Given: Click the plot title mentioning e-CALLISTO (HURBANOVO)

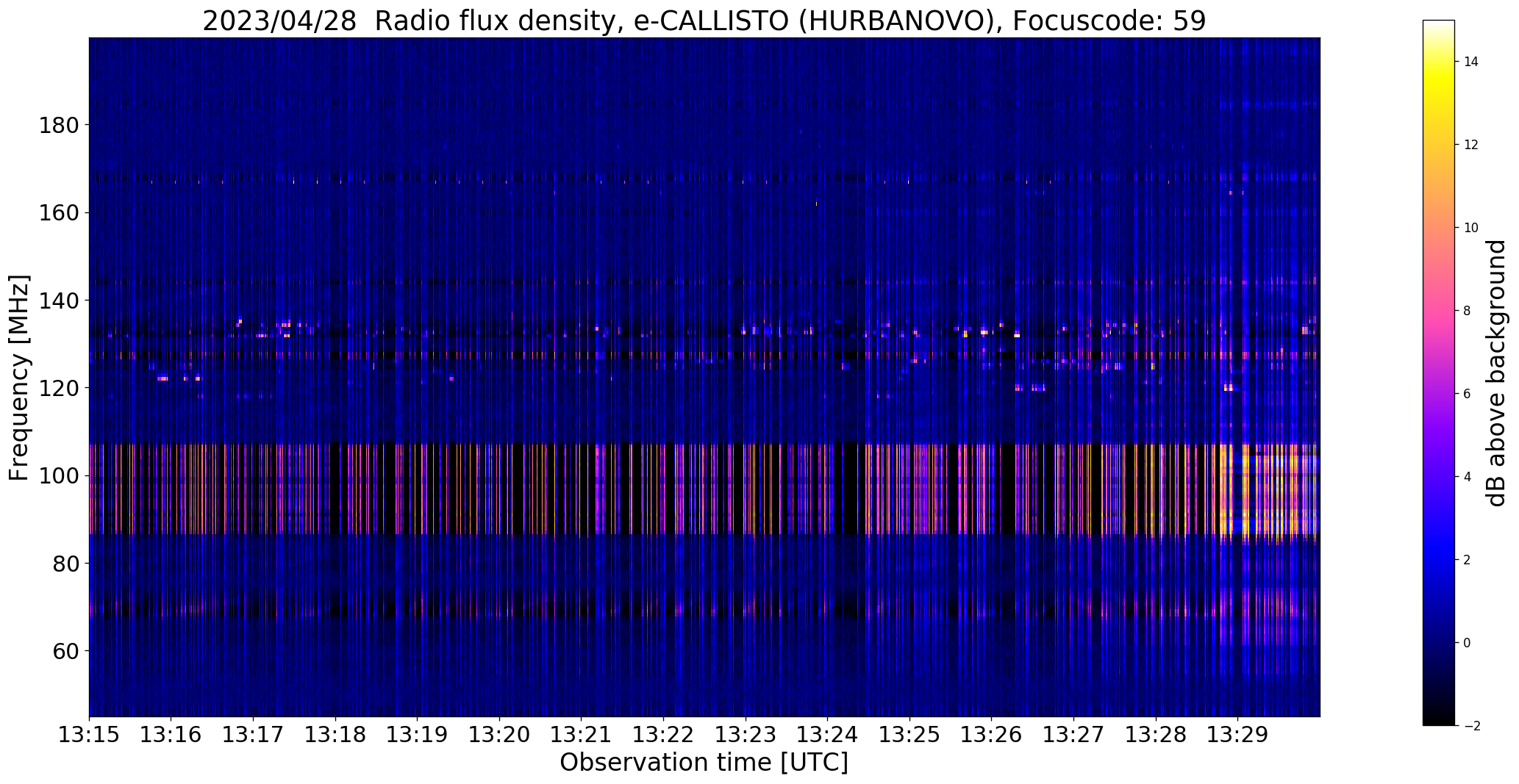Looking at the screenshot, I should (x=704, y=21).
